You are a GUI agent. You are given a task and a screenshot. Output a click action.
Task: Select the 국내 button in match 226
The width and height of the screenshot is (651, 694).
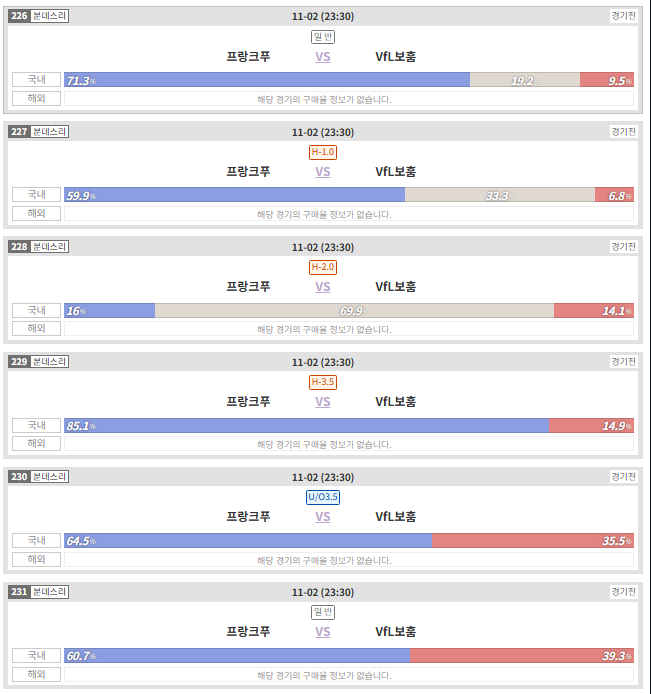coord(36,80)
